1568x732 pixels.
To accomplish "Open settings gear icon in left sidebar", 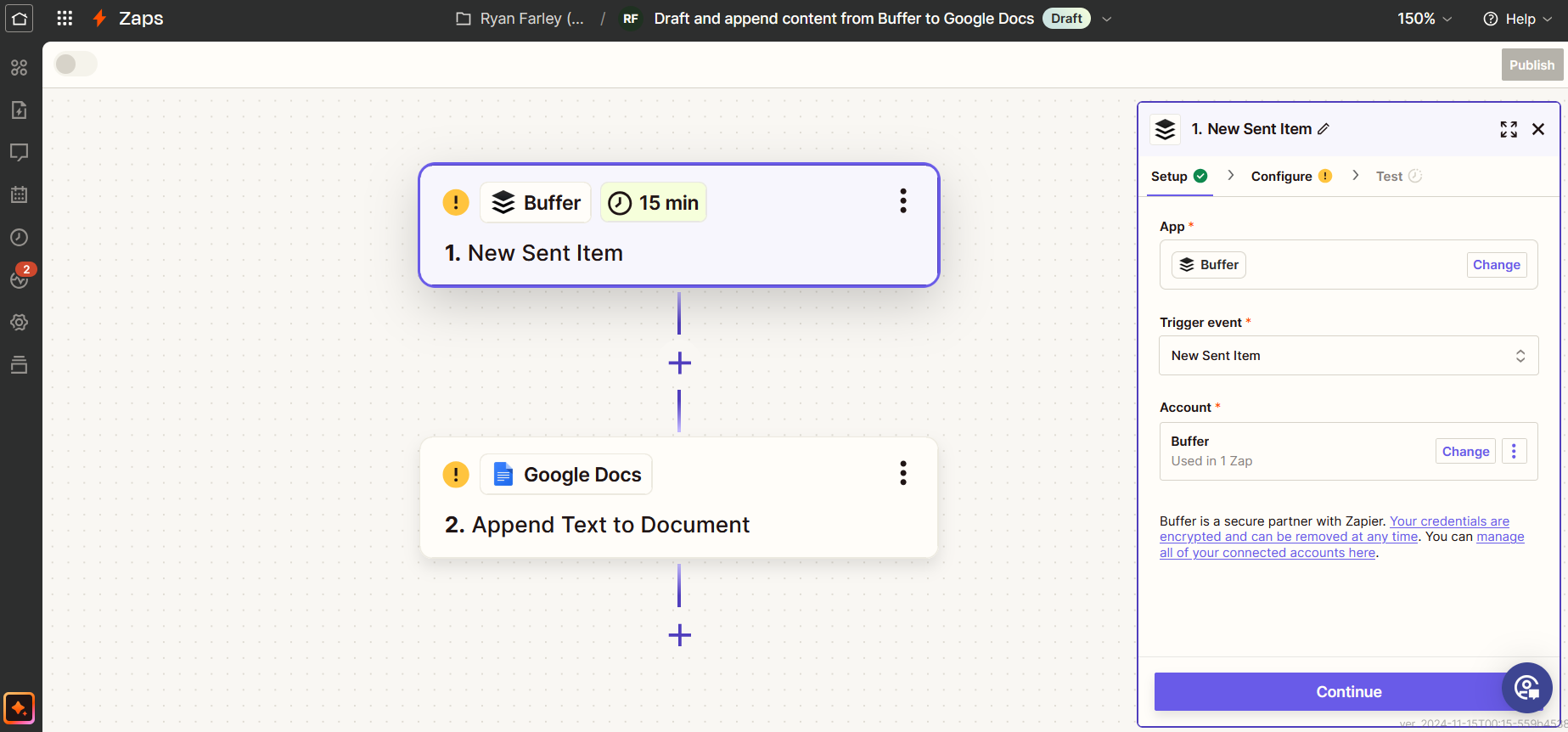I will pos(19,323).
